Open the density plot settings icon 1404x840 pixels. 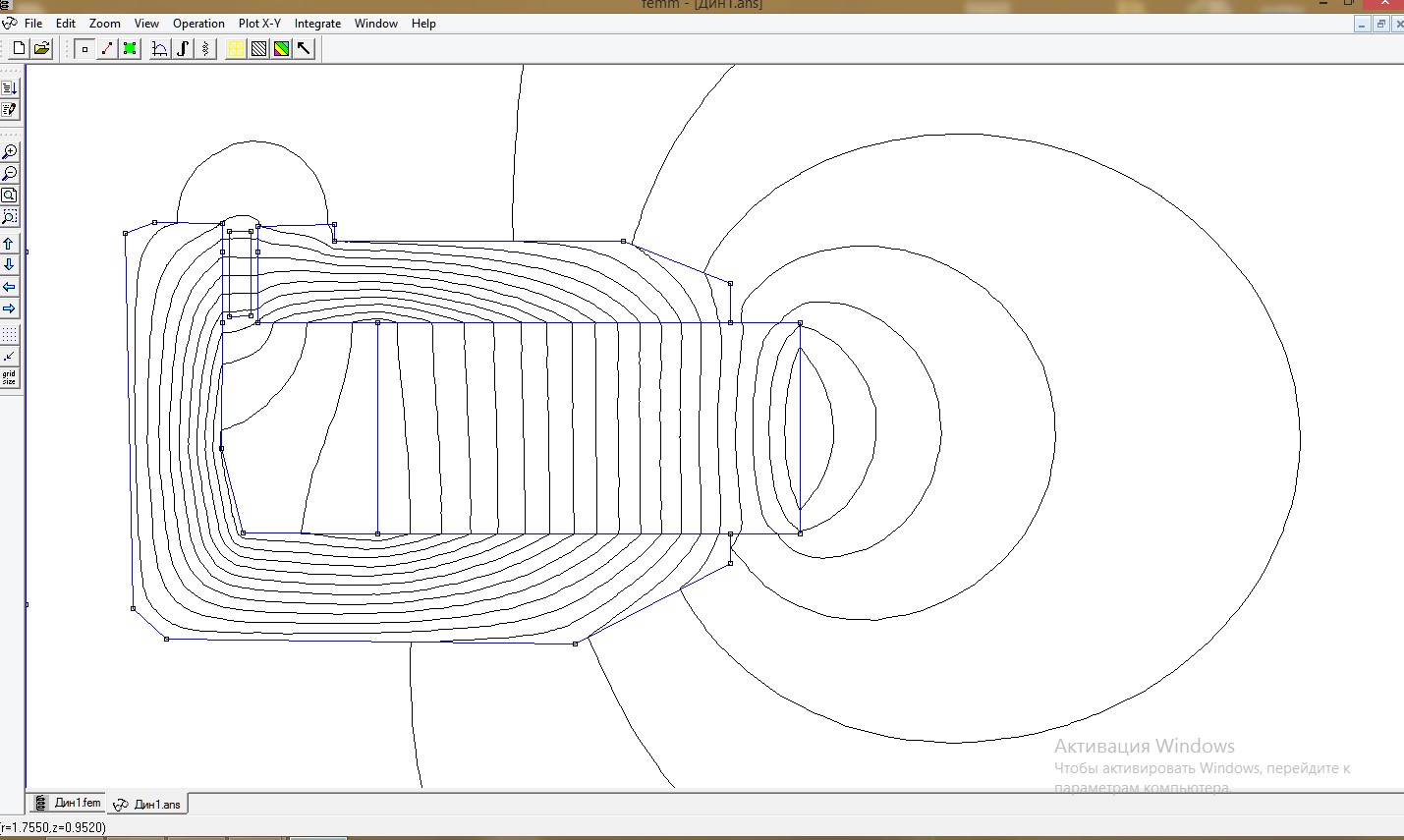click(282, 48)
